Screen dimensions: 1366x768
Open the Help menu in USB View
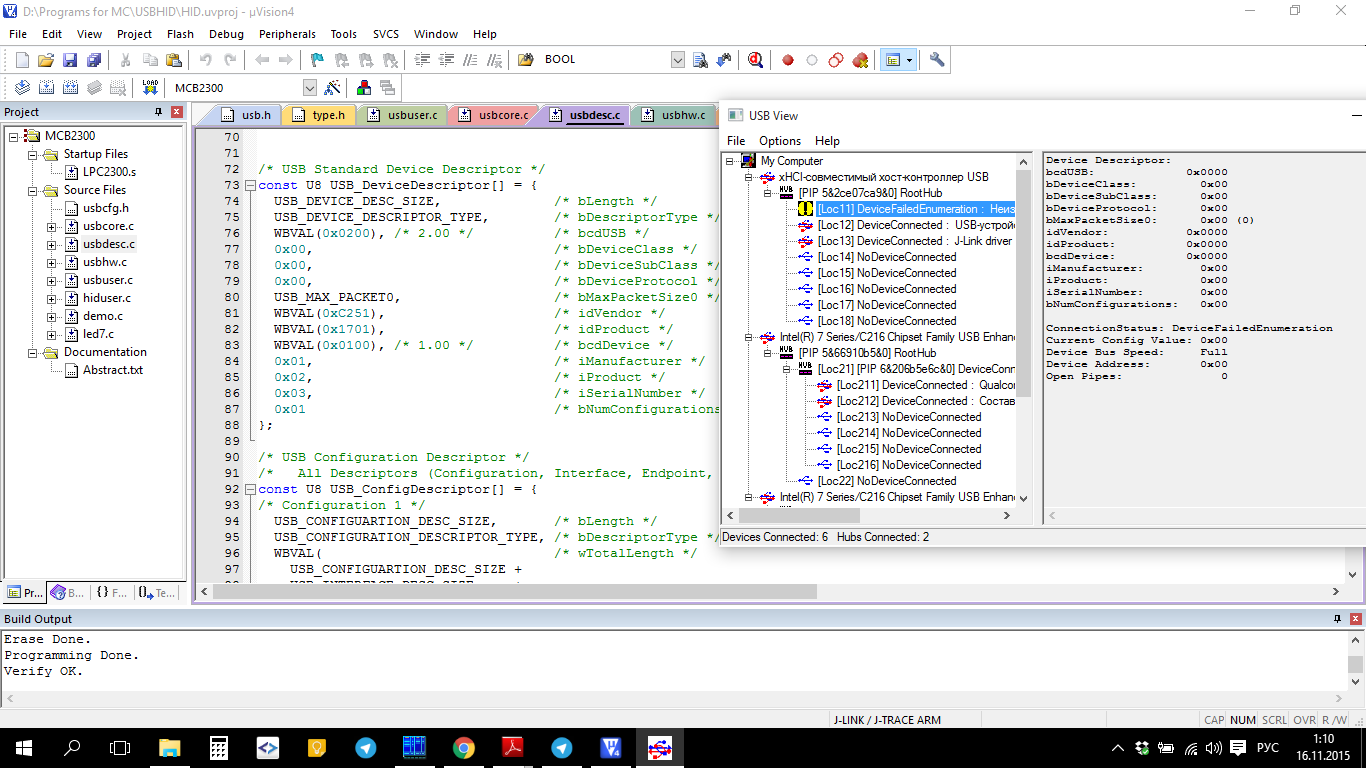[827, 141]
